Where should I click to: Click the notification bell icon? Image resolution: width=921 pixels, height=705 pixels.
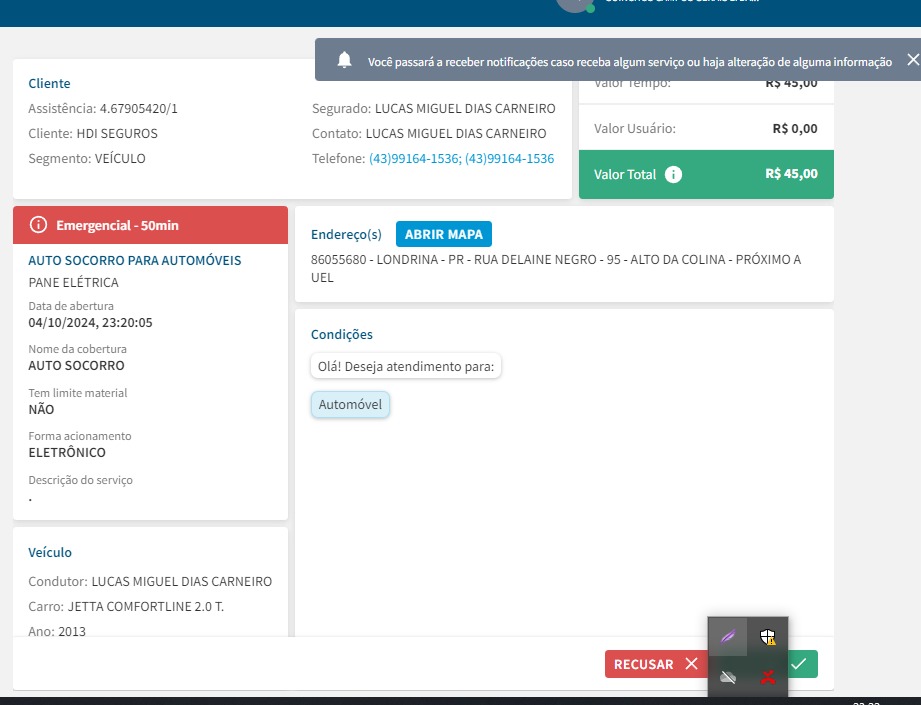pyautogui.click(x=345, y=60)
